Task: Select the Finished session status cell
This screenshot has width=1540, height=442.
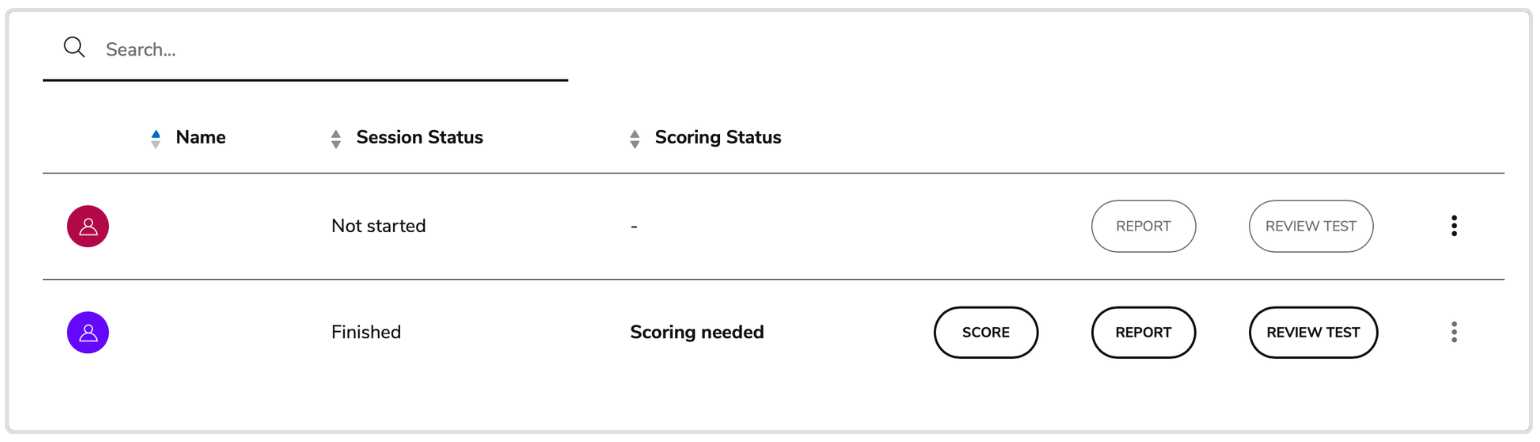Action: coord(366,332)
